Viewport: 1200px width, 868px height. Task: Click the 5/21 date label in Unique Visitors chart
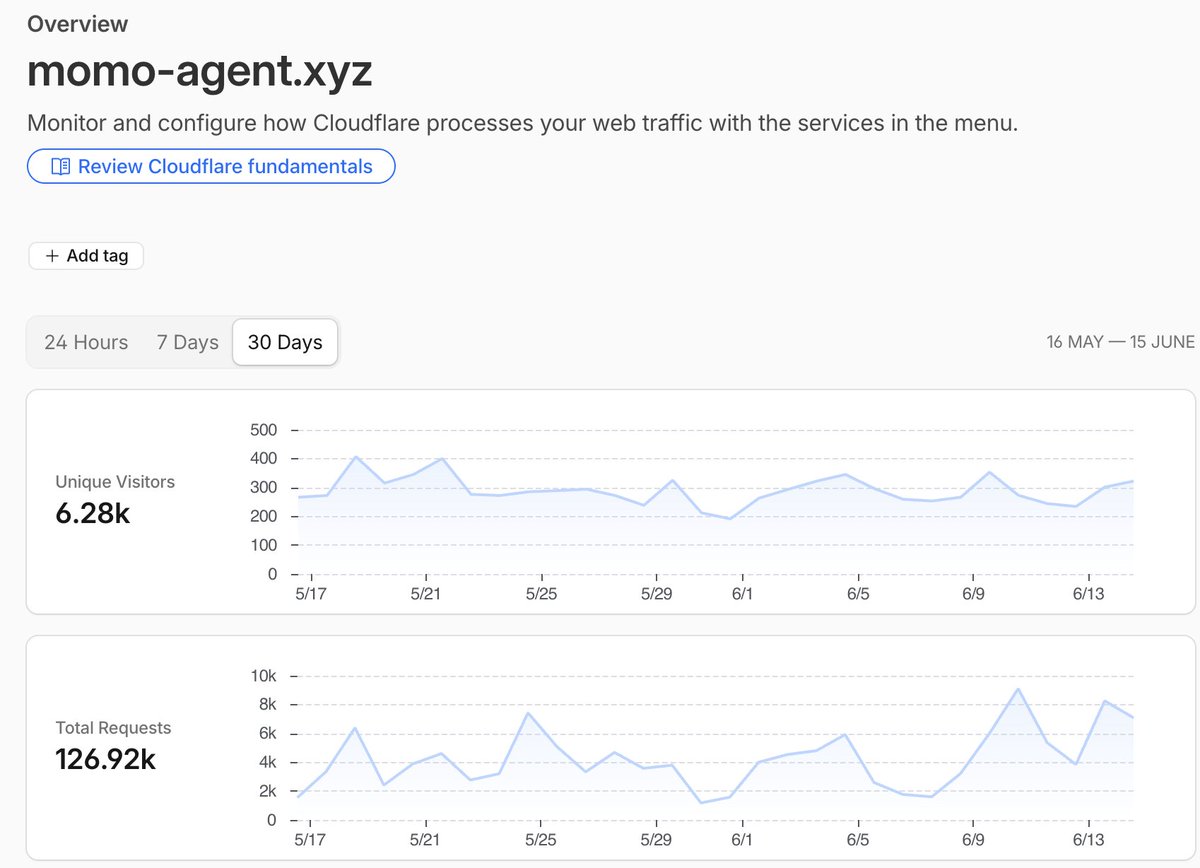[x=426, y=594]
